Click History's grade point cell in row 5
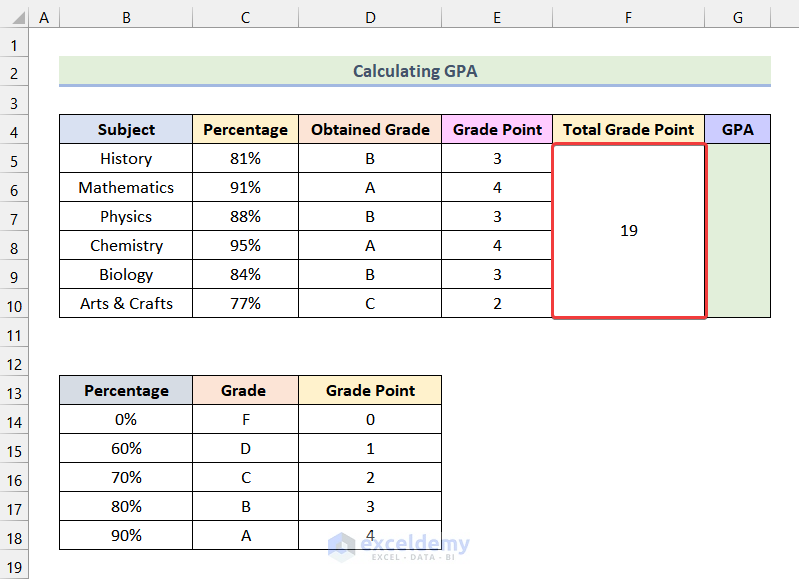Viewport: 799px width, 579px height. tap(497, 159)
